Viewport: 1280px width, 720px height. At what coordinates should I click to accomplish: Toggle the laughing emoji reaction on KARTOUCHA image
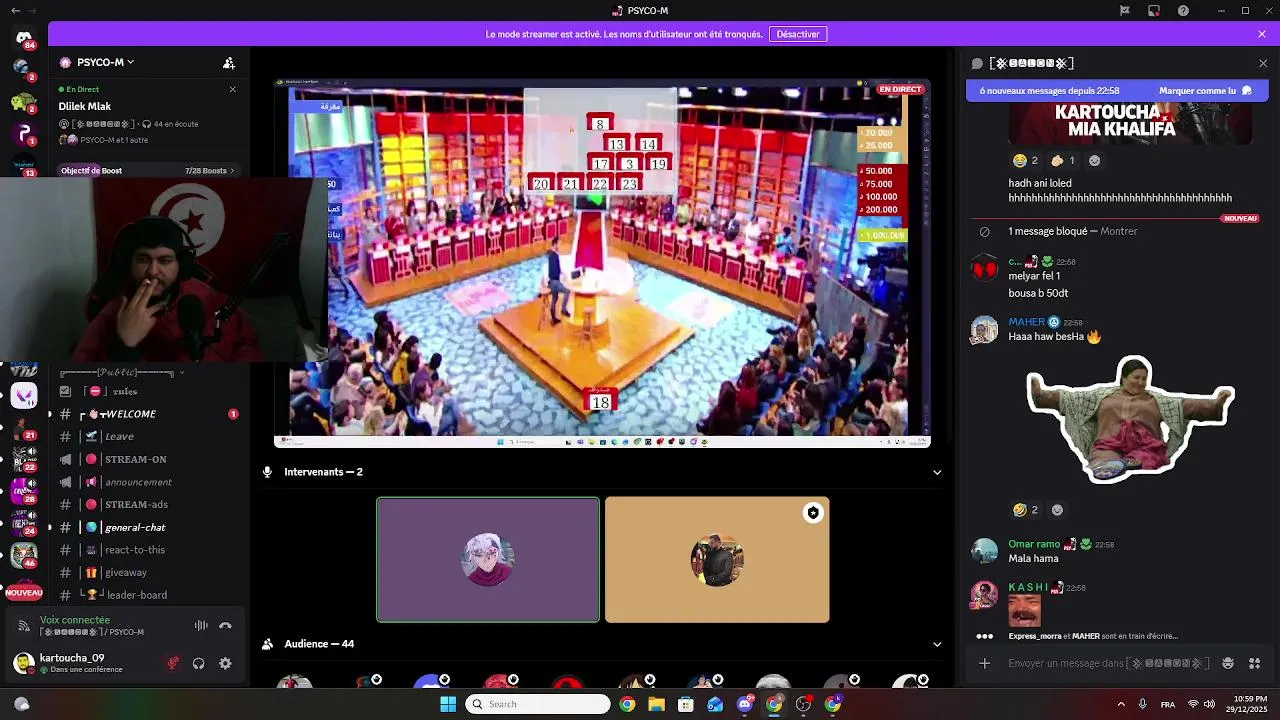(x=1025, y=160)
